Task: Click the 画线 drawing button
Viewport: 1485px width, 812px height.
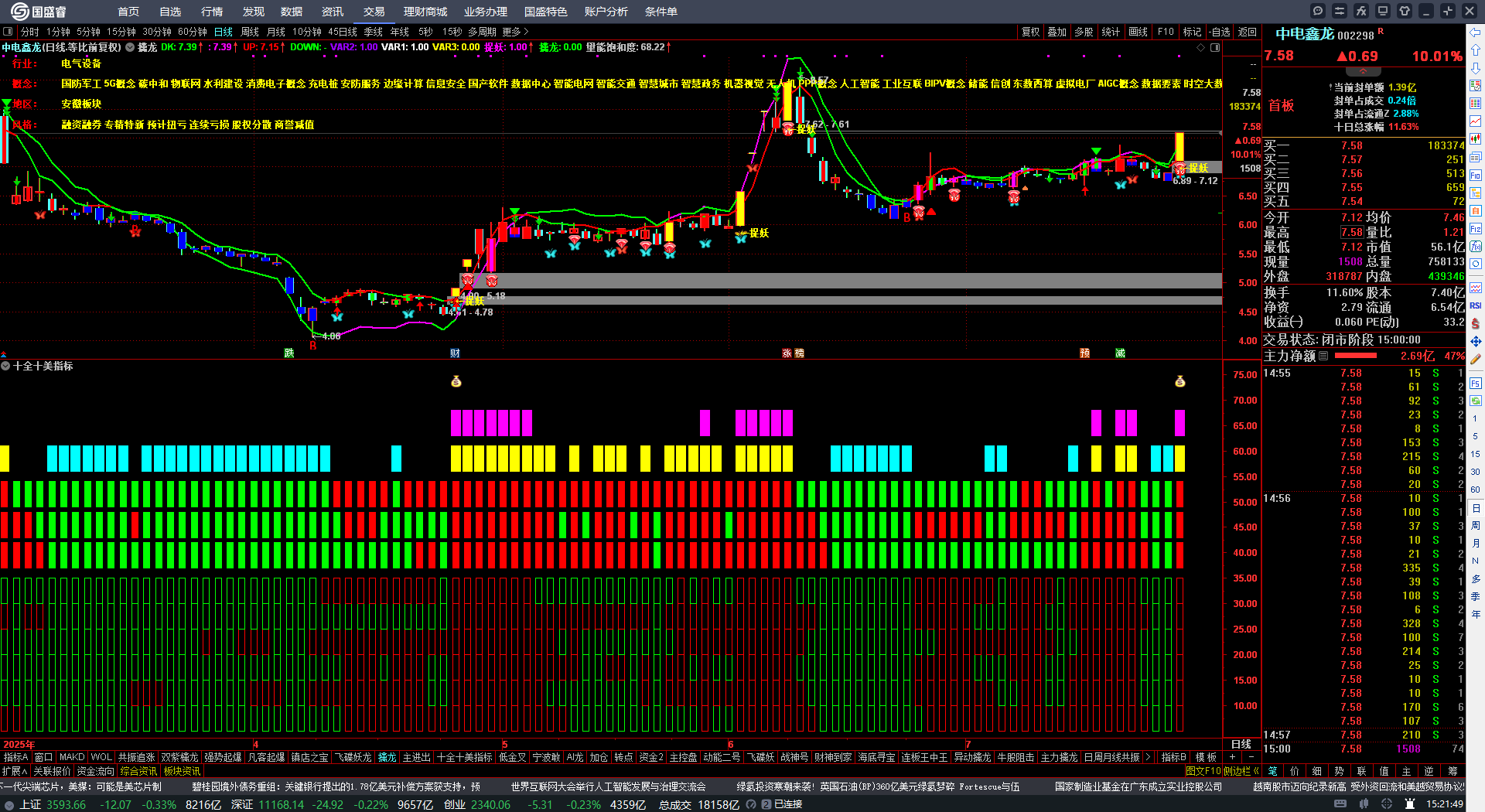Action: point(1138,32)
